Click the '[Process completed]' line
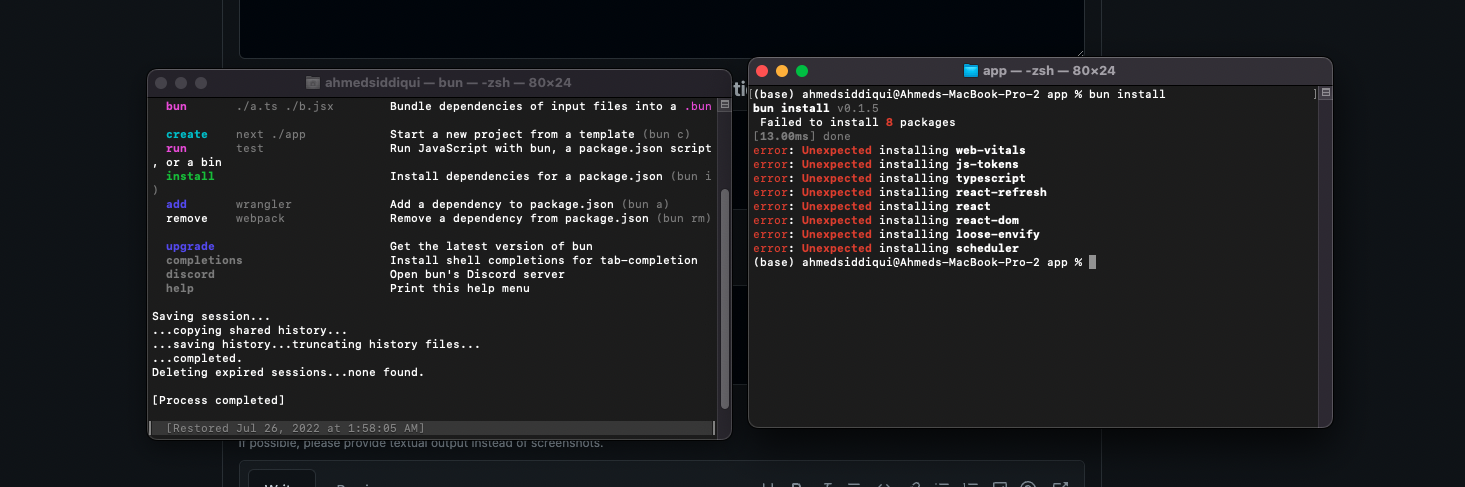 [x=218, y=400]
